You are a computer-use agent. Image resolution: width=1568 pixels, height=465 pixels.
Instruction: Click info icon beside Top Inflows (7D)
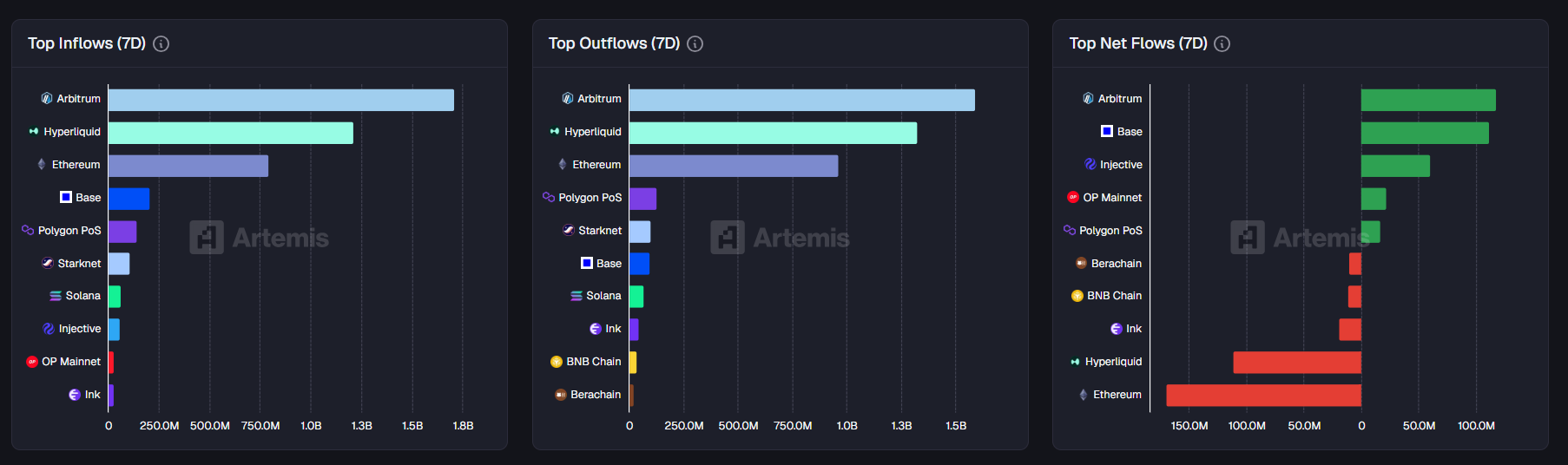[x=161, y=43]
